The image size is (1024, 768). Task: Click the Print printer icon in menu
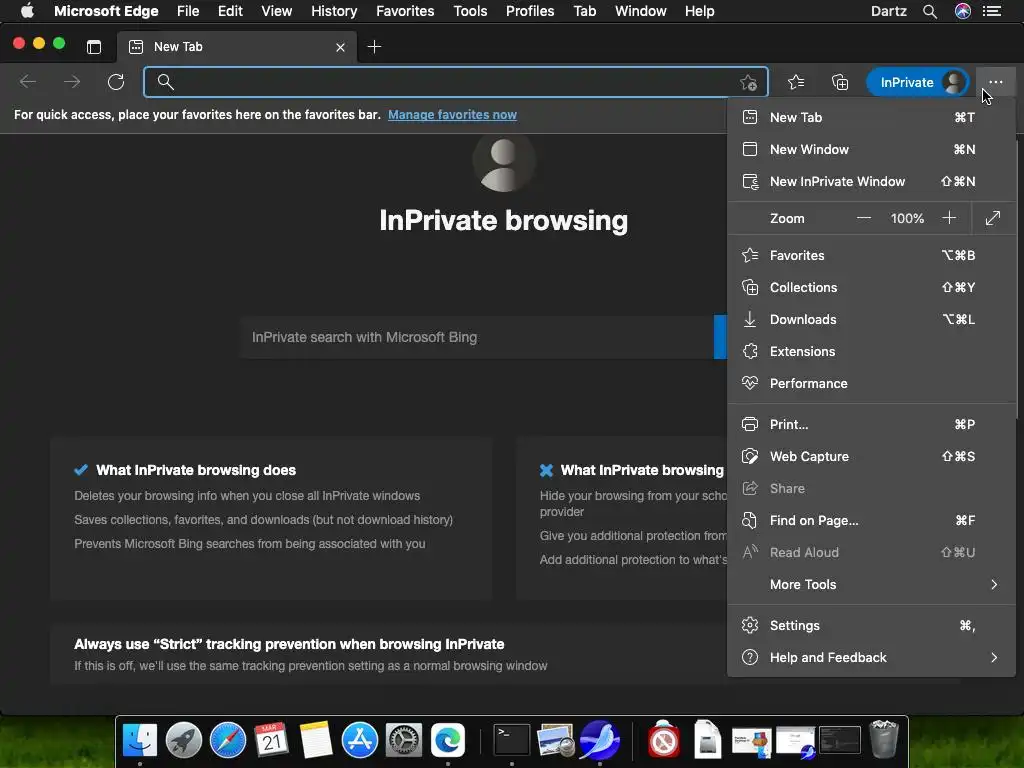750,424
